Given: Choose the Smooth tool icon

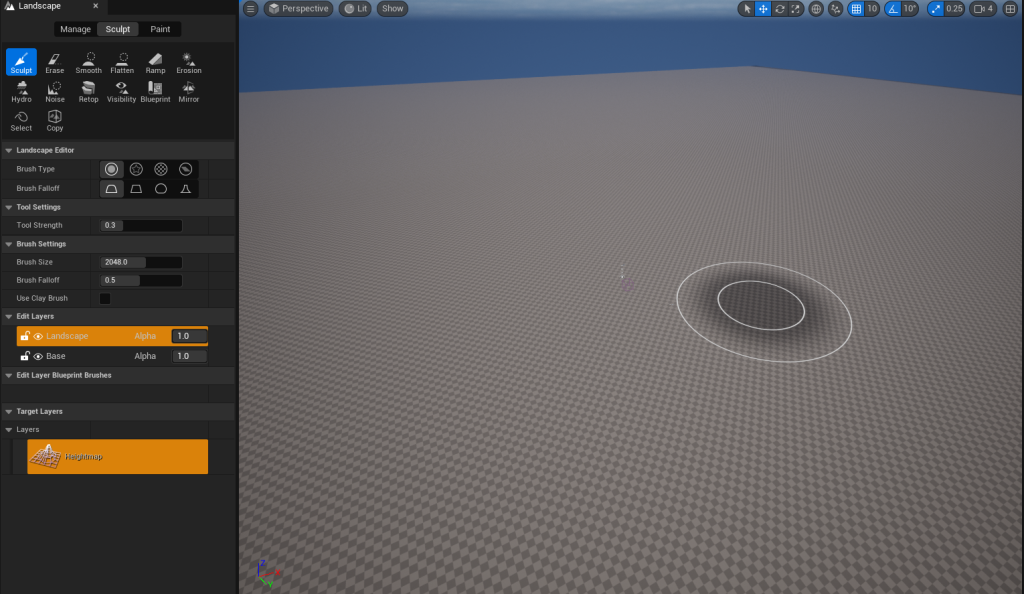Looking at the screenshot, I should pyautogui.click(x=88, y=62).
